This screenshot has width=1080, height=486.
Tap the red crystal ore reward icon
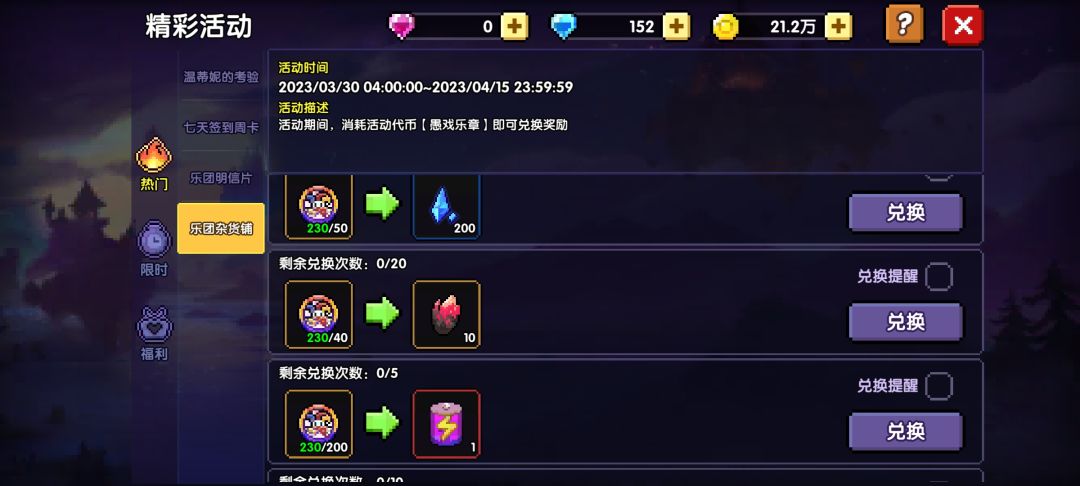(446, 315)
